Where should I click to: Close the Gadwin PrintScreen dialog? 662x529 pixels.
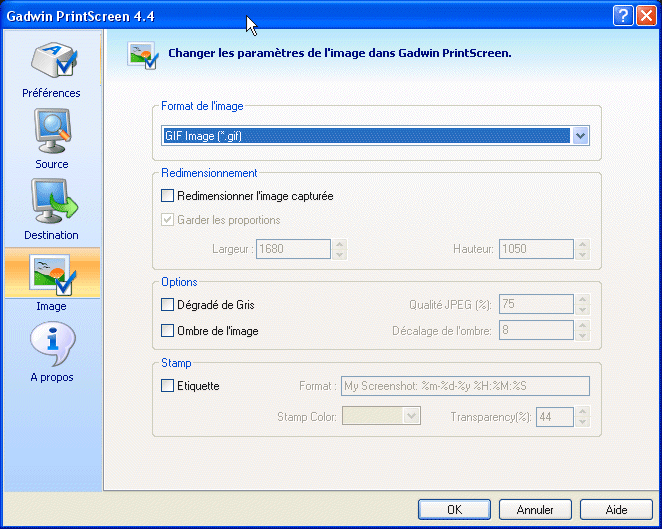(x=646, y=16)
